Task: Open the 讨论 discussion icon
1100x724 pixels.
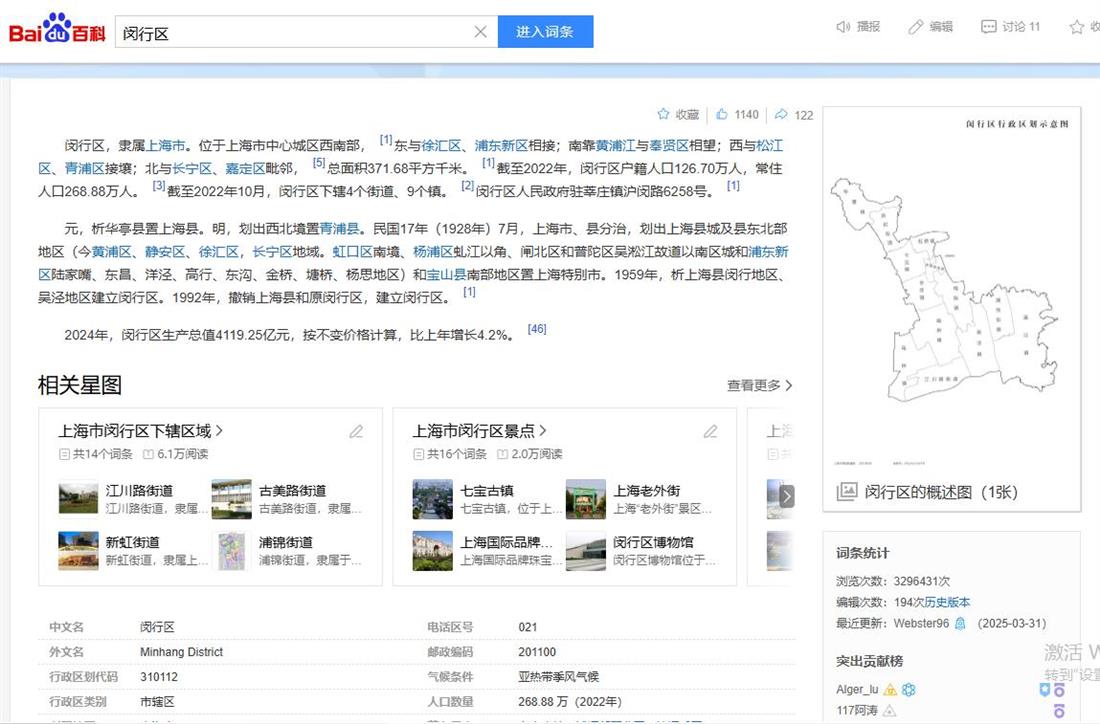Action: [x=989, y=27]
